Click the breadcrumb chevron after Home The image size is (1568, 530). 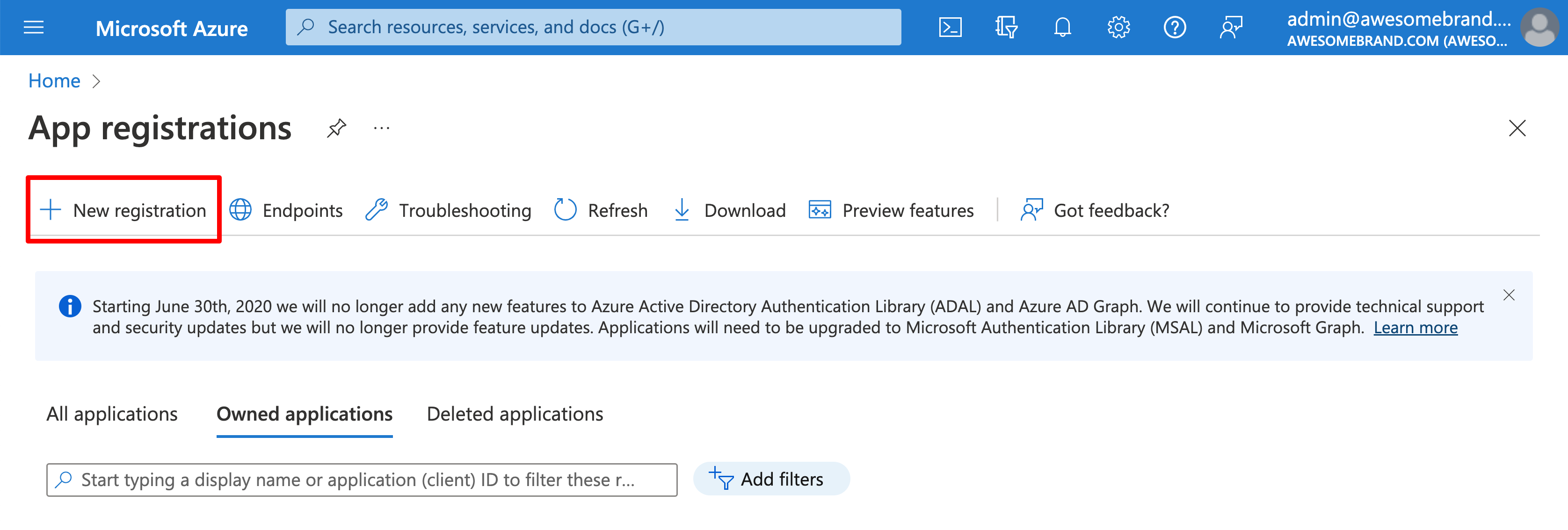pyautogui.click(x=96, y=81)
